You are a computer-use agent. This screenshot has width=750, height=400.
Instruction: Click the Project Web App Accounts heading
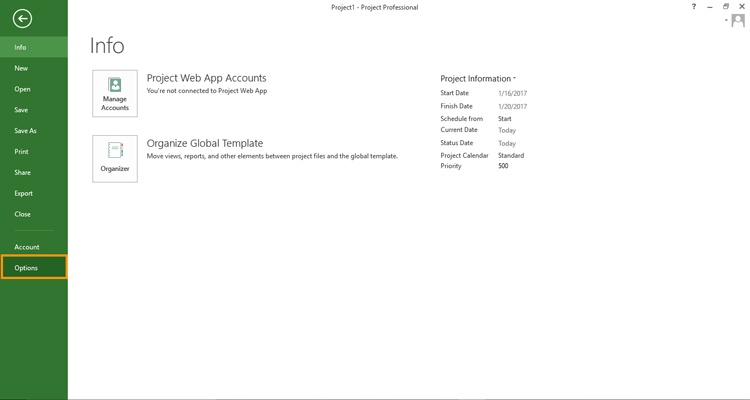click(x=206, y=78)
